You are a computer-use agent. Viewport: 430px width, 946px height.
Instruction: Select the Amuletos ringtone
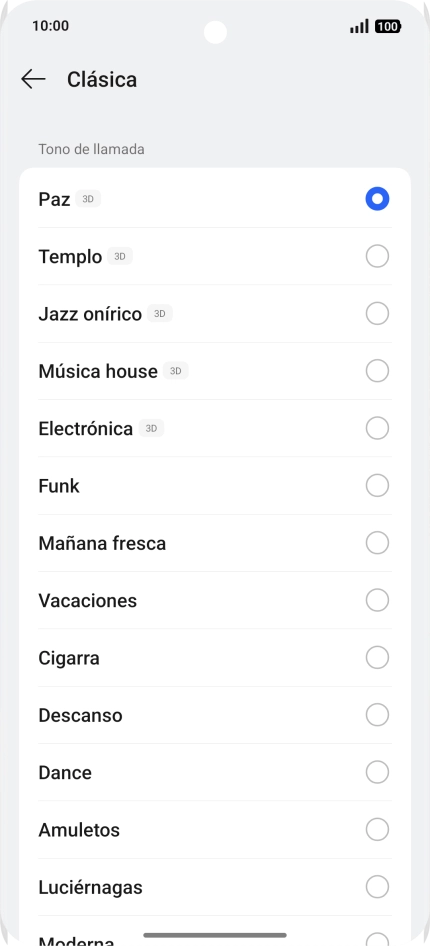[215, 830]
